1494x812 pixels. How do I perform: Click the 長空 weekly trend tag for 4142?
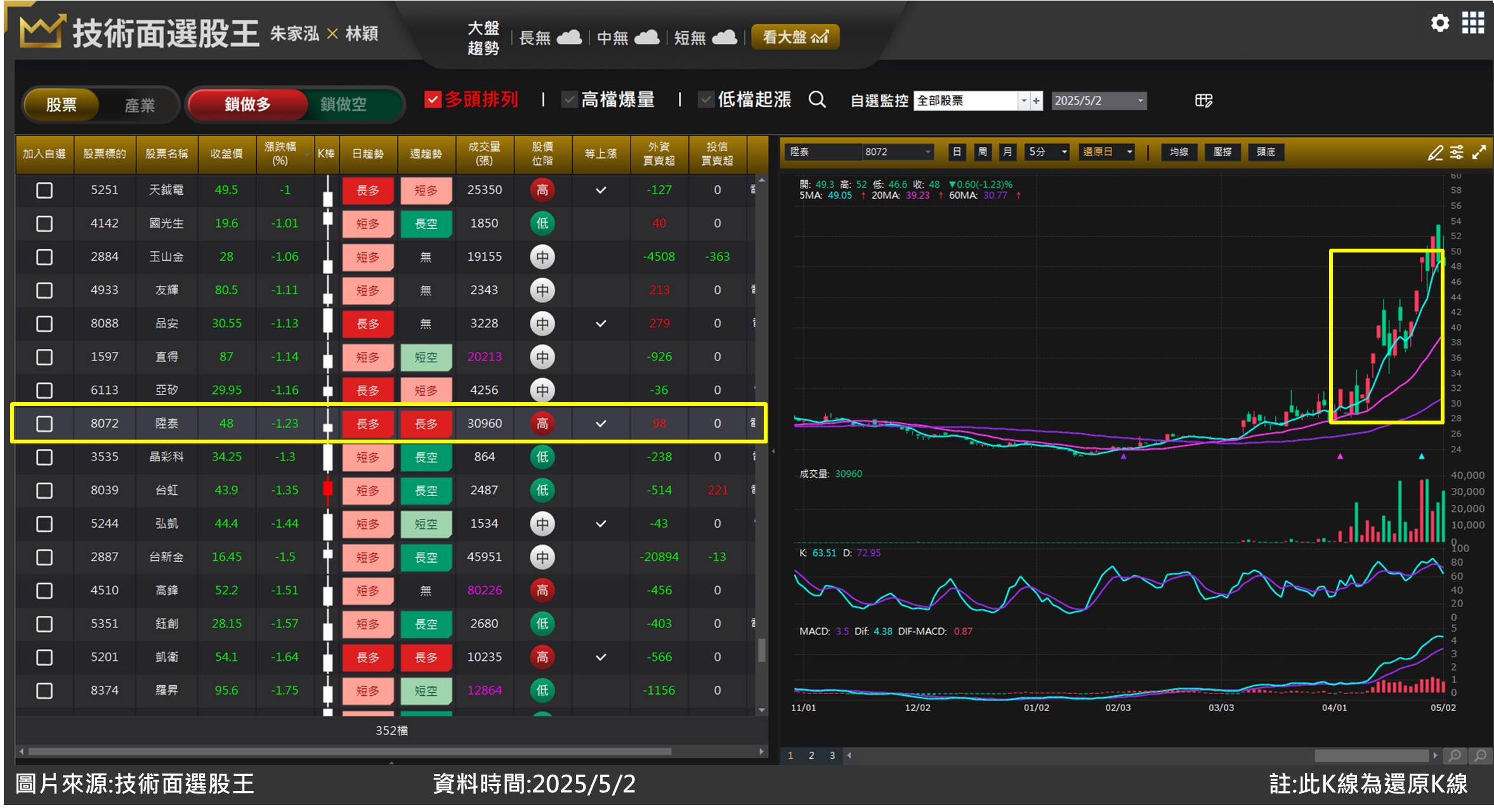point(426,223)
